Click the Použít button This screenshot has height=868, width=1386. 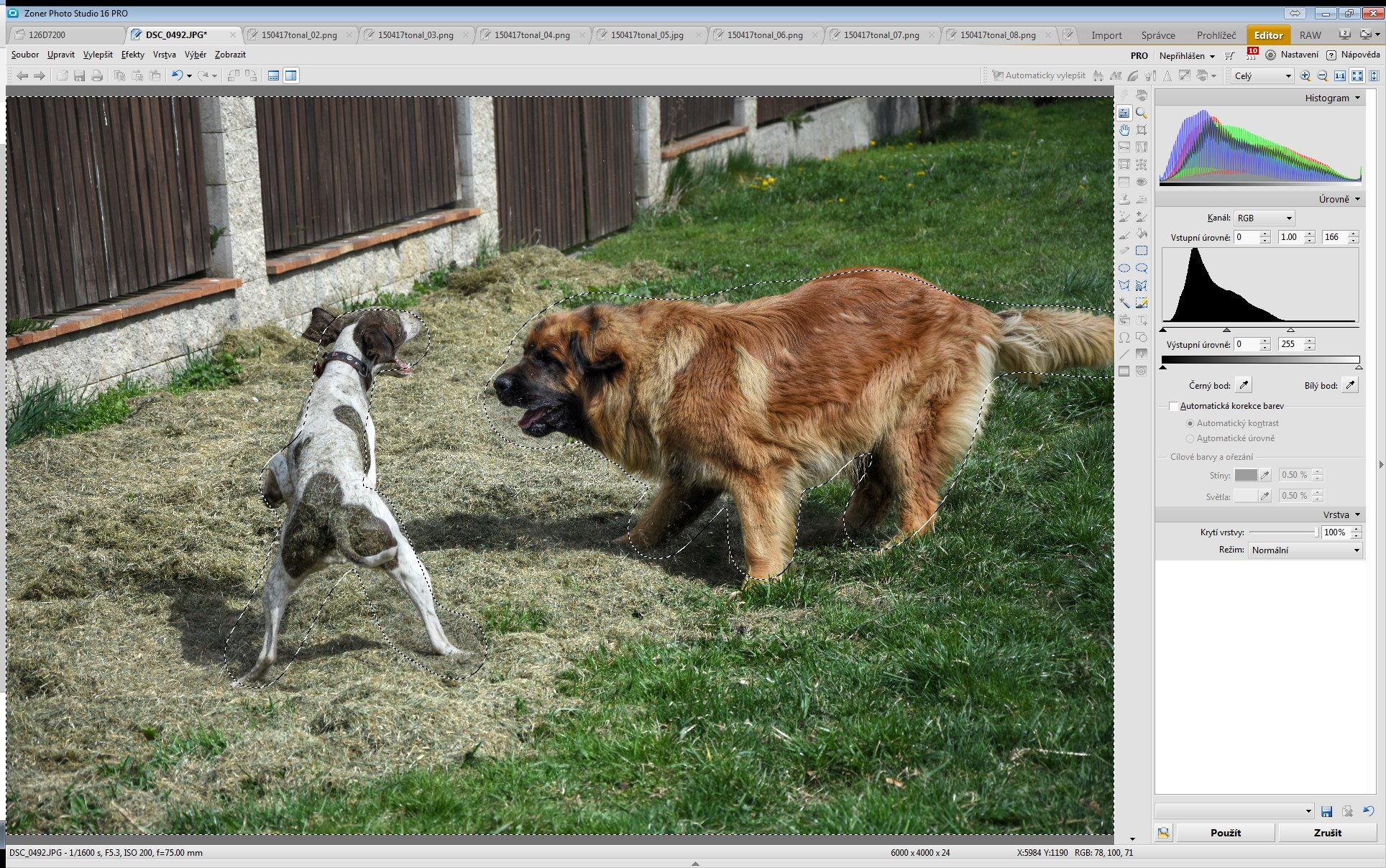tap(1225, 832)
